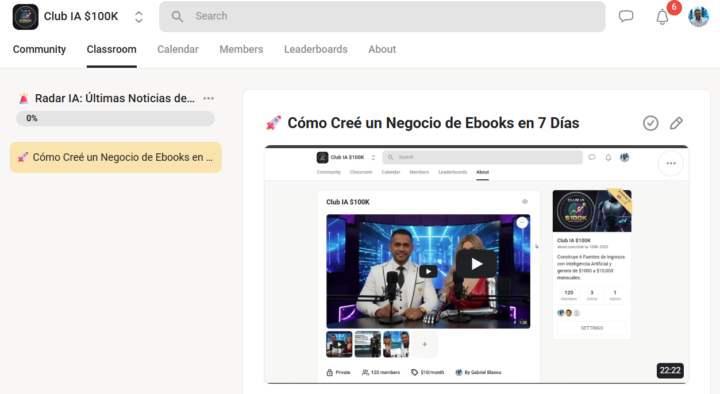Click the SETTINGS button inside video preview
The image size is (720, 394).
click(592, 328)
